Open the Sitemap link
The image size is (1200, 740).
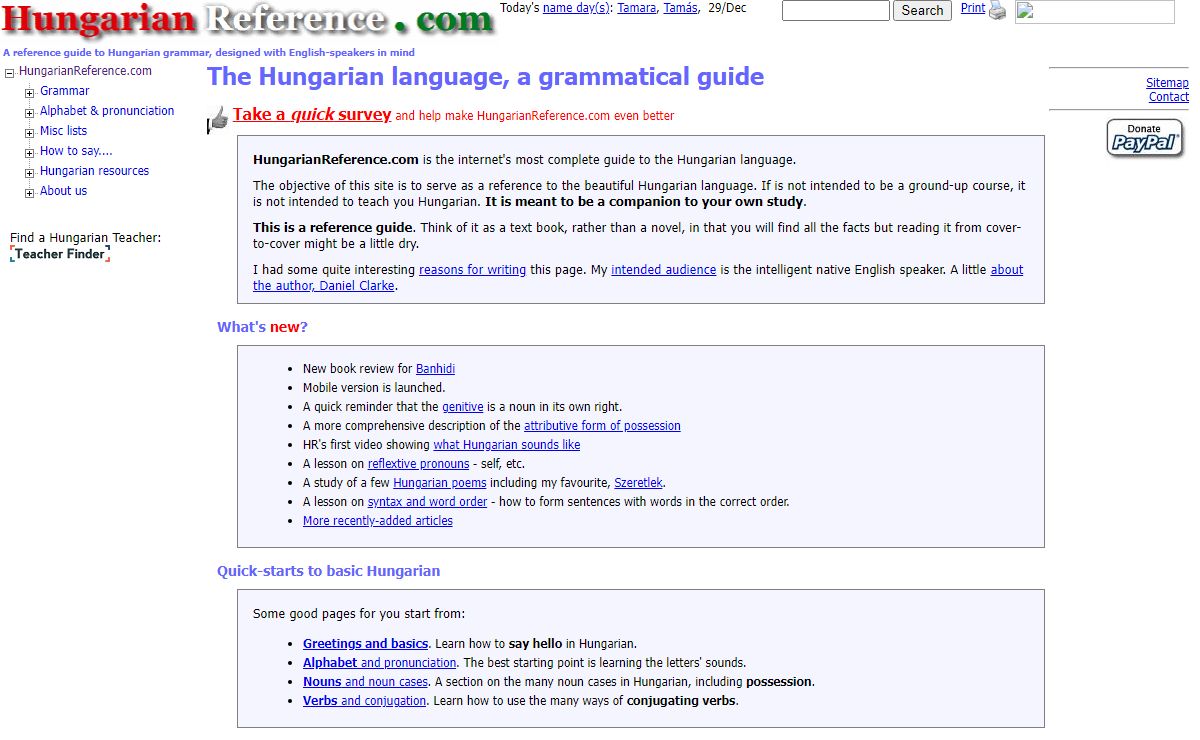click(x=1167, y=83)
